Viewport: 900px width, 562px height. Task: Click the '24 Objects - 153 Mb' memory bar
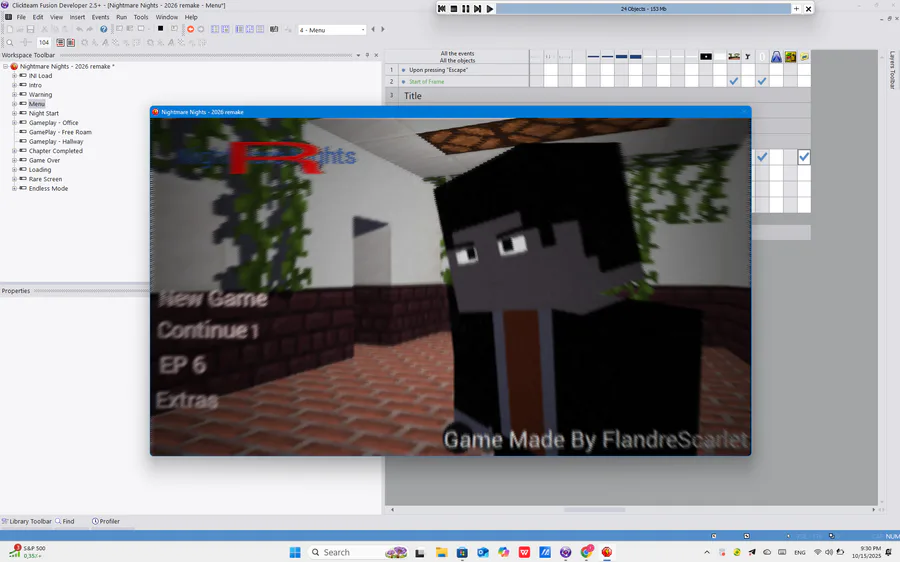643,9
